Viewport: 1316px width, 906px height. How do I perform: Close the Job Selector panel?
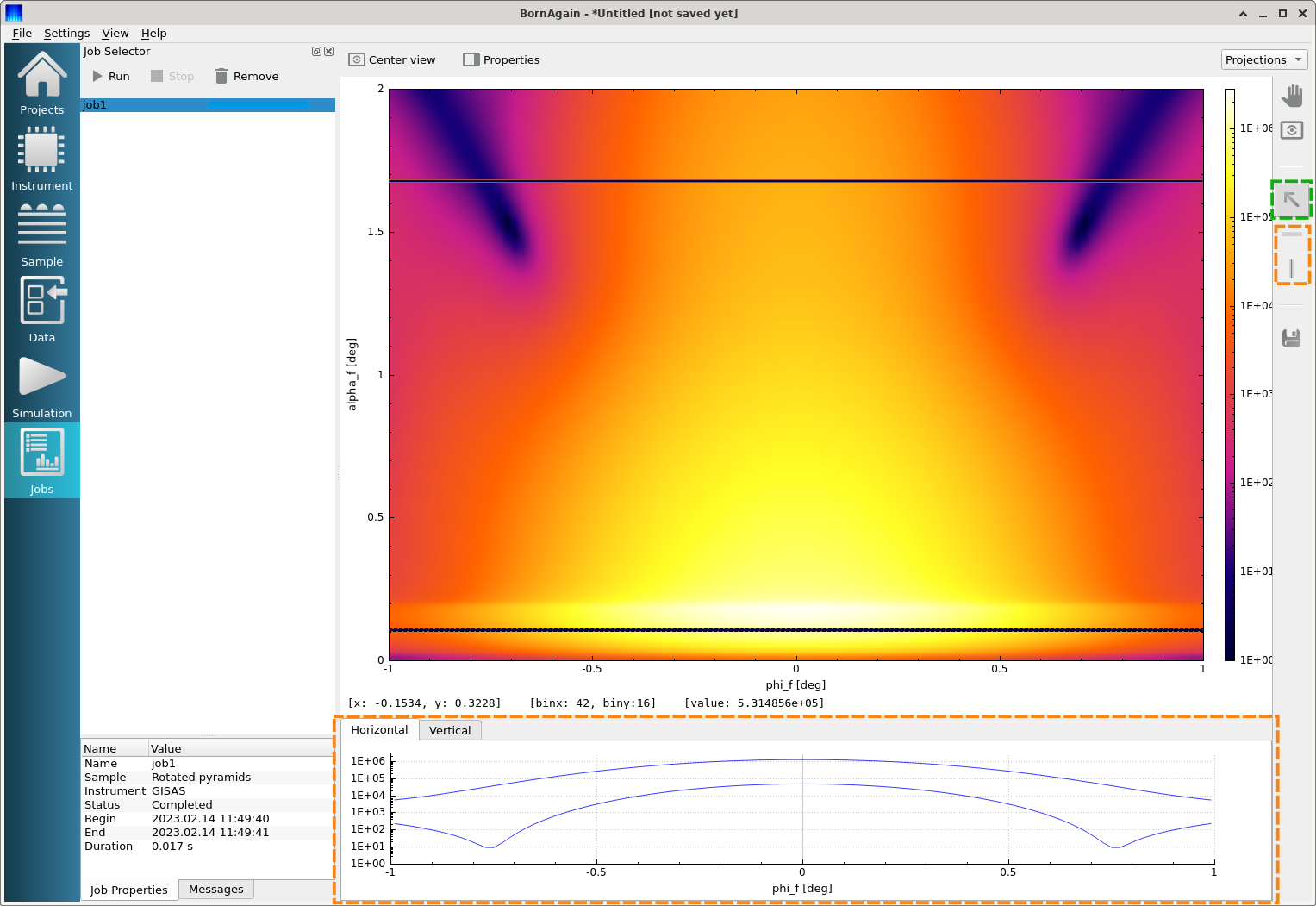[328, 52]
